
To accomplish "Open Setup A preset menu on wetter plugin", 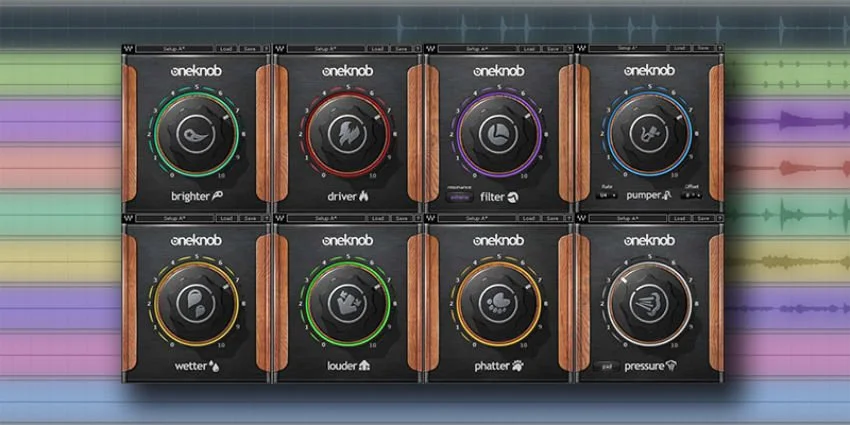I will [x=176, y=218].
